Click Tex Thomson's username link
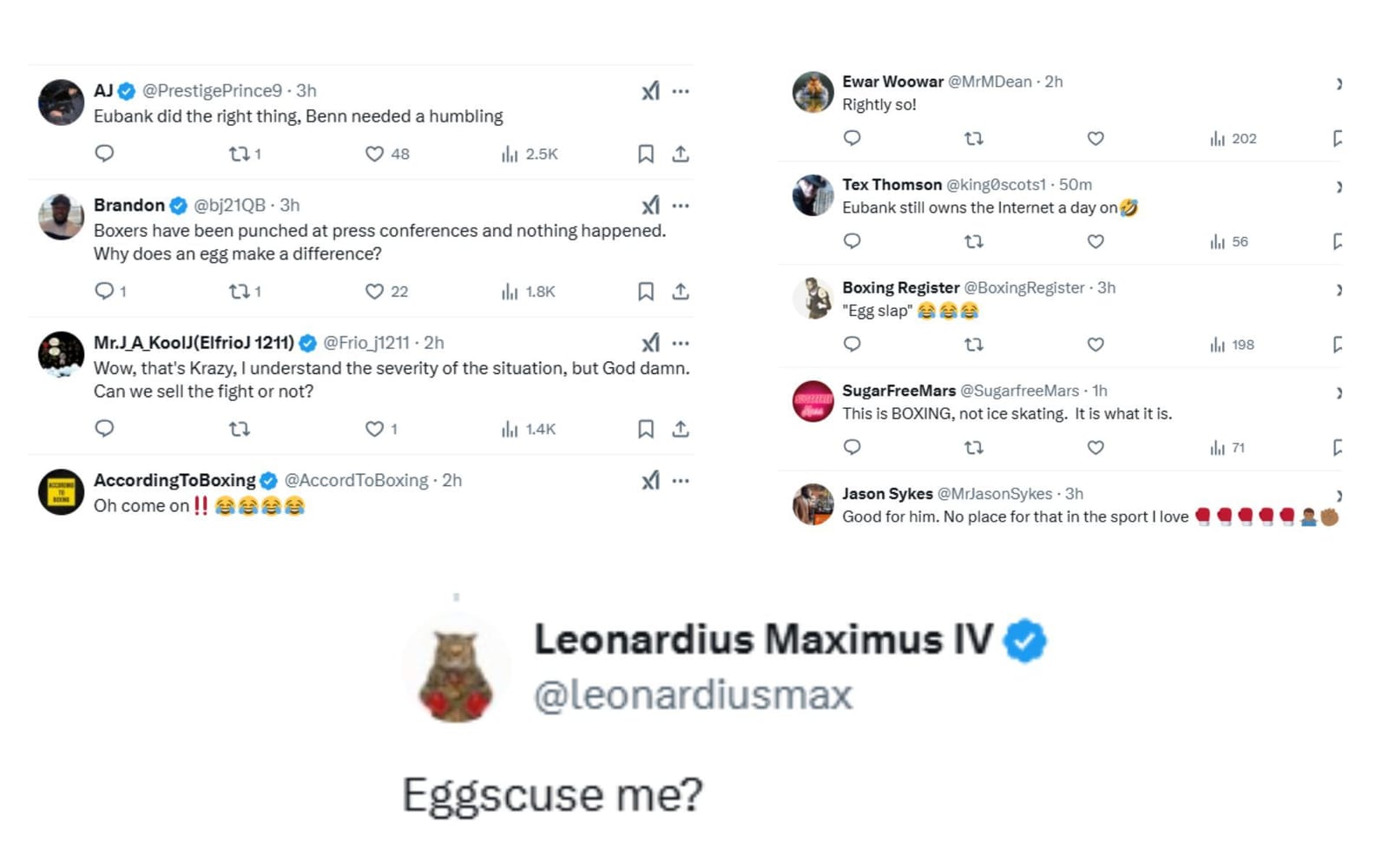Viewport: 1389px width, 868px height. pyautogui.click(x=892, y=184)
